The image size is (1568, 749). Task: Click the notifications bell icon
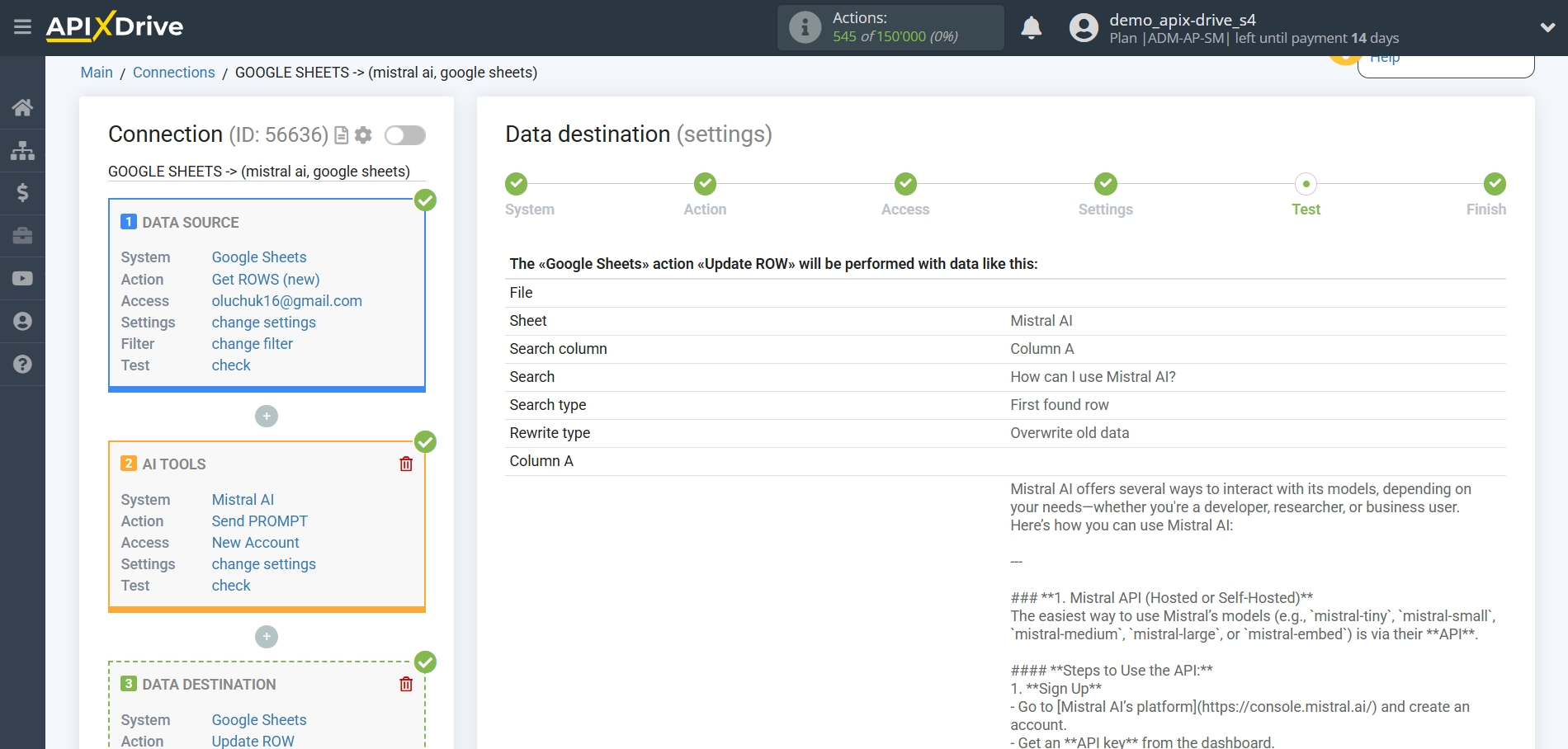[x=1031, y=27]
